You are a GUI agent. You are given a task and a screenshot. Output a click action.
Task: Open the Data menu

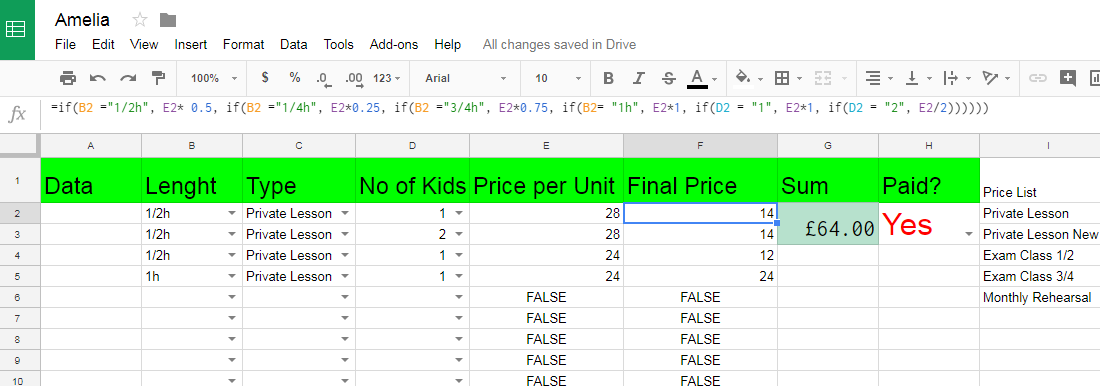tap(293, 44)
